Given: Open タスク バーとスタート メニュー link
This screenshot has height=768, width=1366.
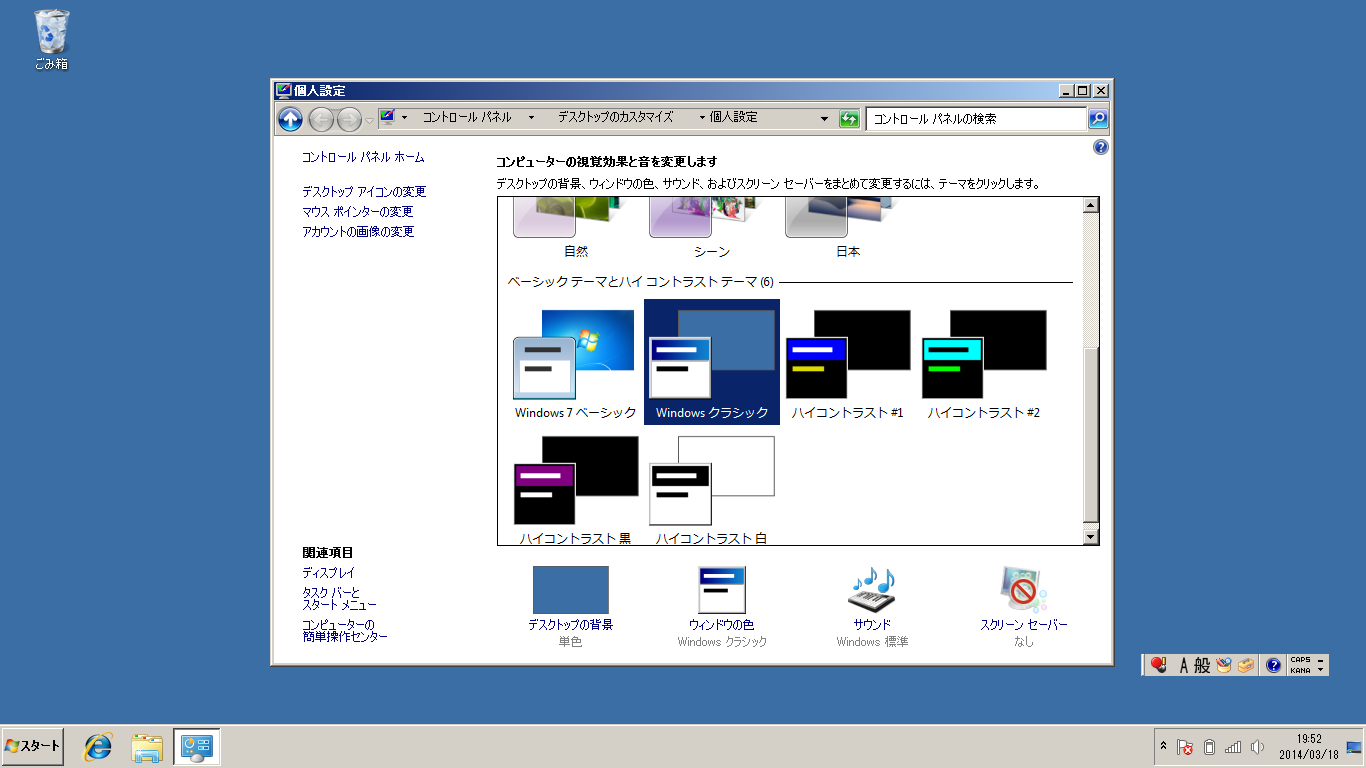Looking at the screenshot, I should (x=339, y=598).
